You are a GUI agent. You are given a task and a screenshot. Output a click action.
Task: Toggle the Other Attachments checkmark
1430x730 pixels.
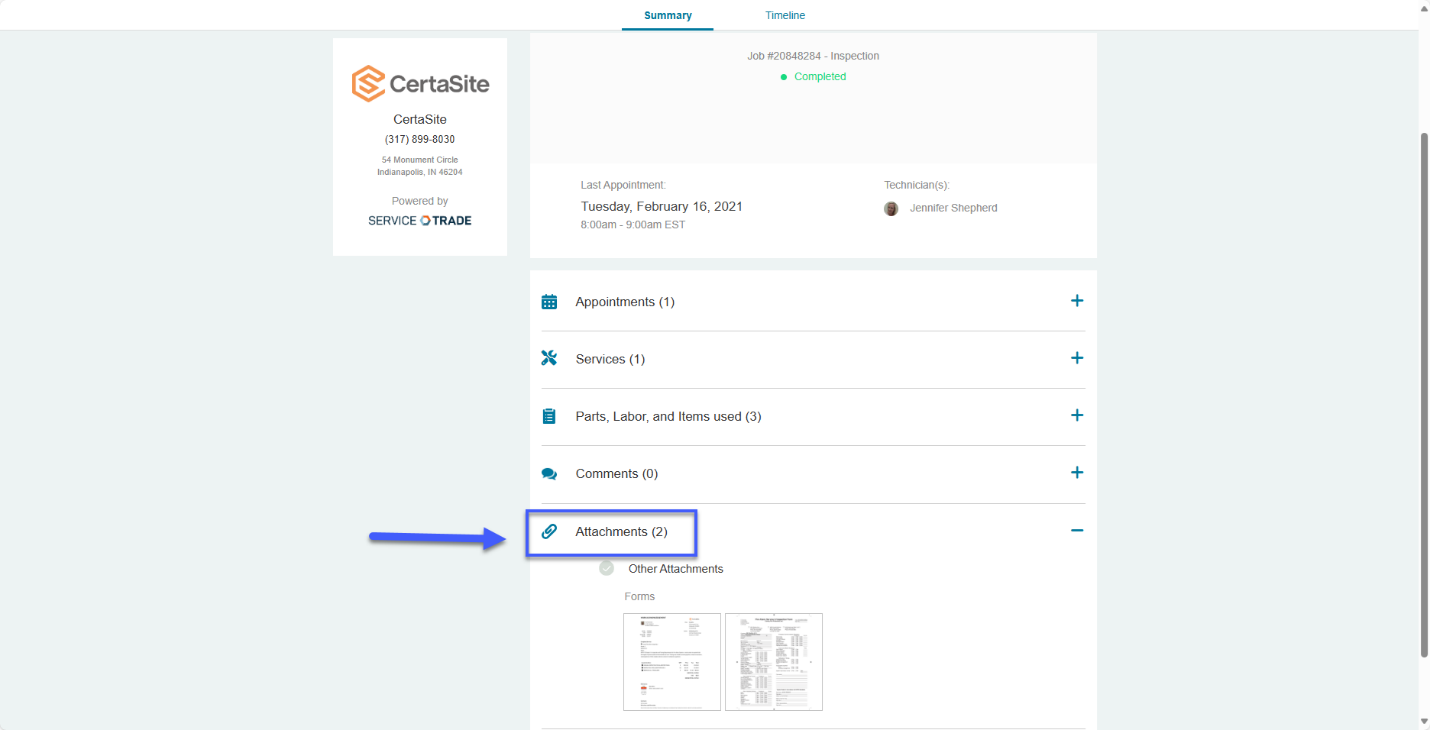(606, 567)
